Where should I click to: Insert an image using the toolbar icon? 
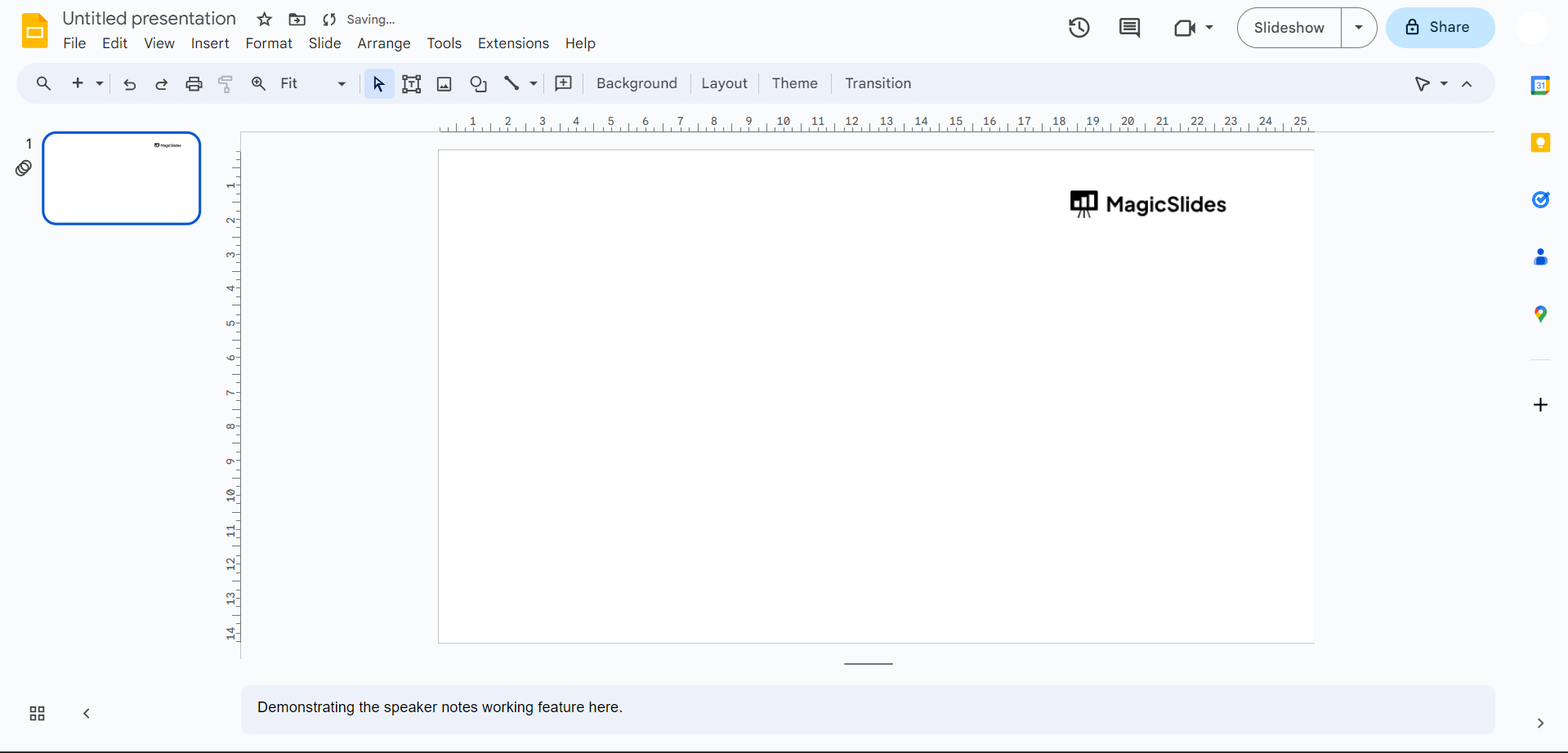point(444,83)
